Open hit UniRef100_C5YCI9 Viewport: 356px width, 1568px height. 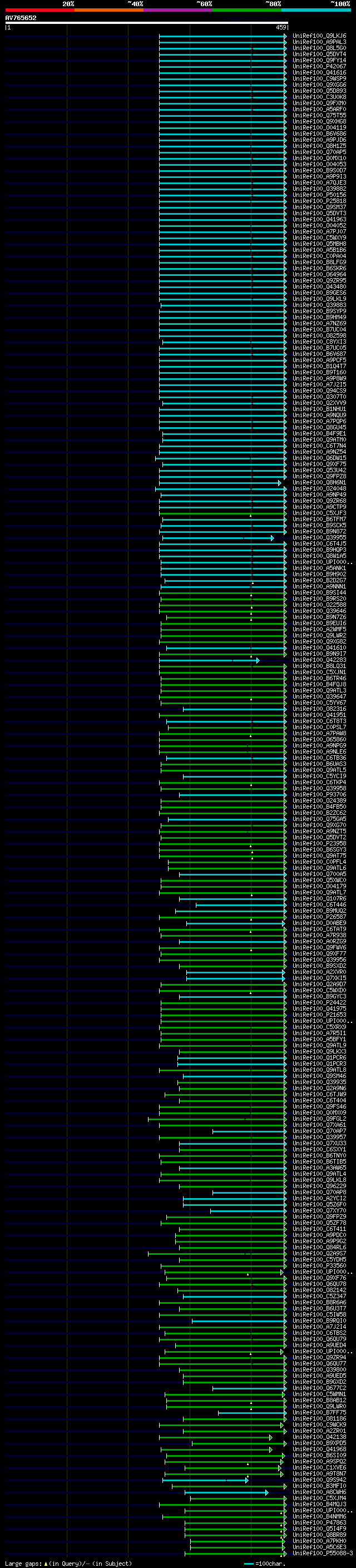pyautogui.click(x=319, y=776)
